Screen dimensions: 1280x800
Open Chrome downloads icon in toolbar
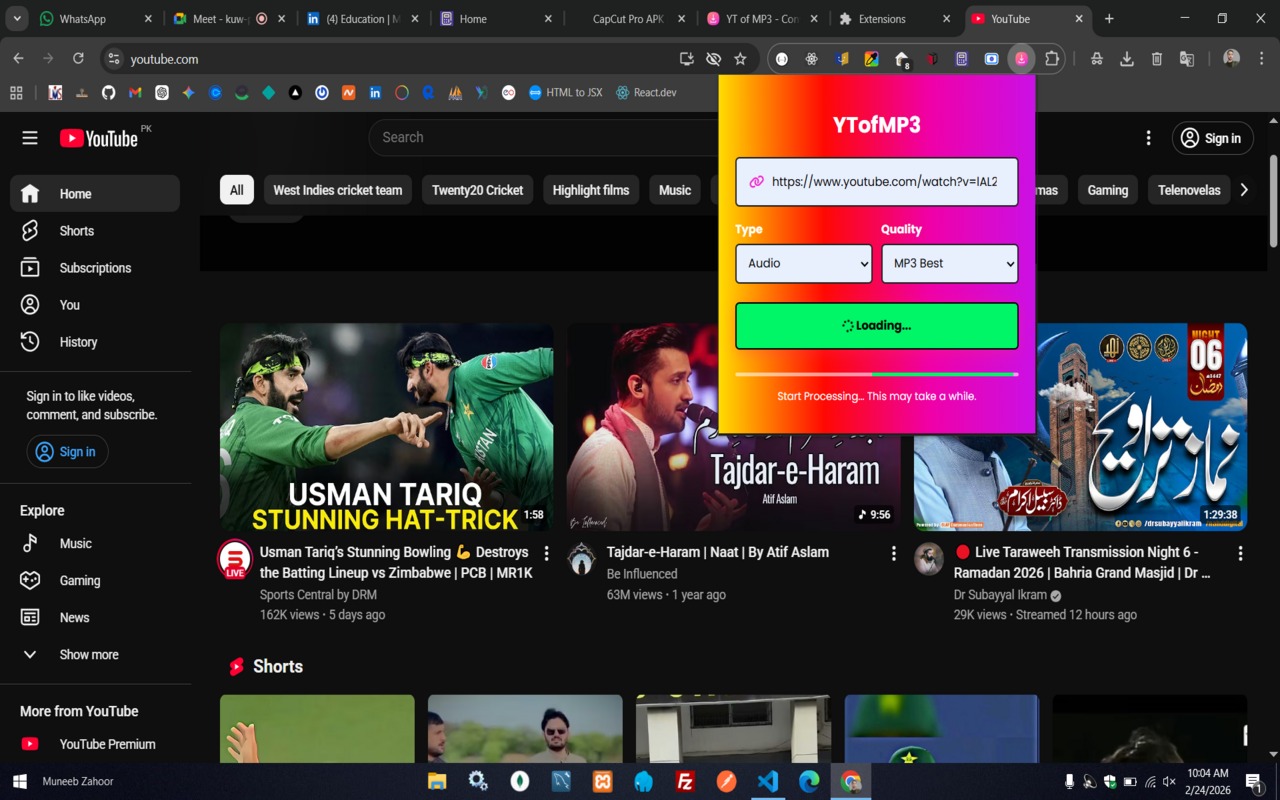pyautogui.click(x=1127, y=59)
